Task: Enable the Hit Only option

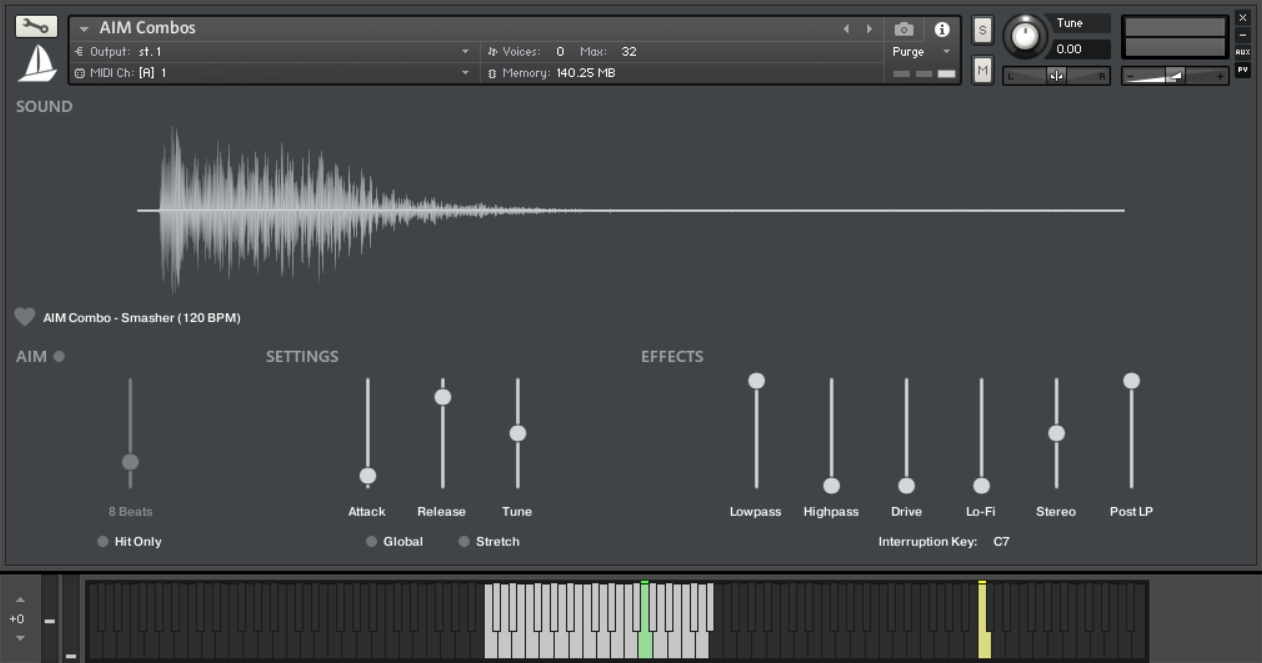Action: pyautogui.click(x=103, y=541)
